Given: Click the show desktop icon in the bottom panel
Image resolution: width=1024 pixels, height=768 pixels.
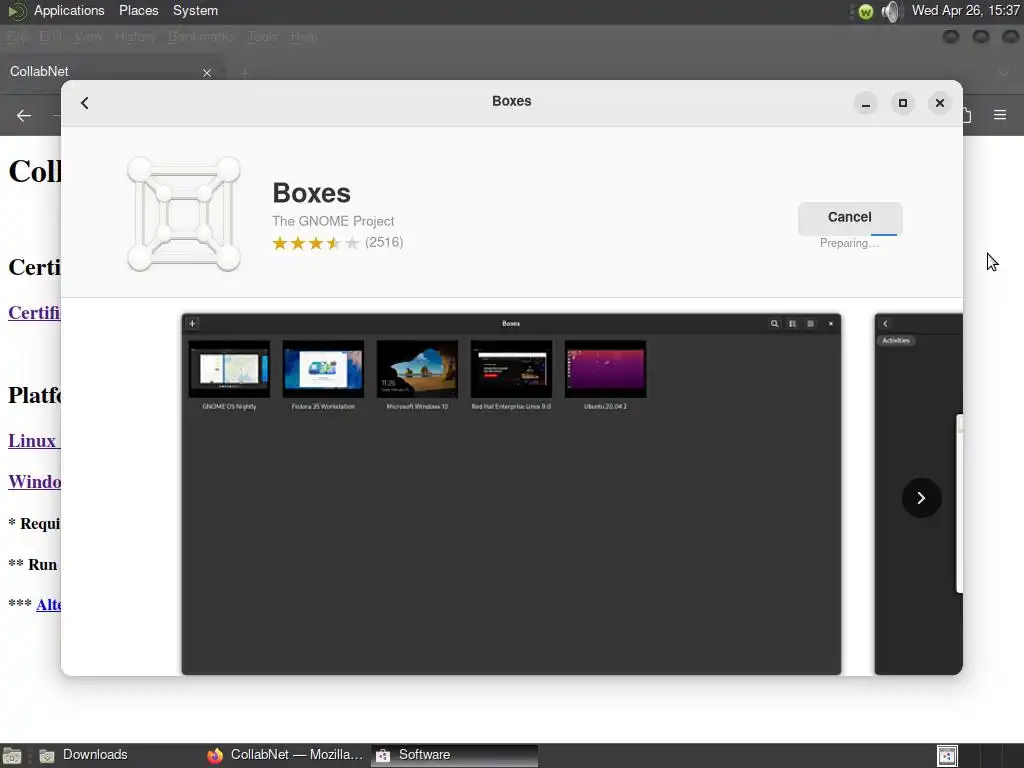Looking at the screenshot, I should [x=12, y=756].
